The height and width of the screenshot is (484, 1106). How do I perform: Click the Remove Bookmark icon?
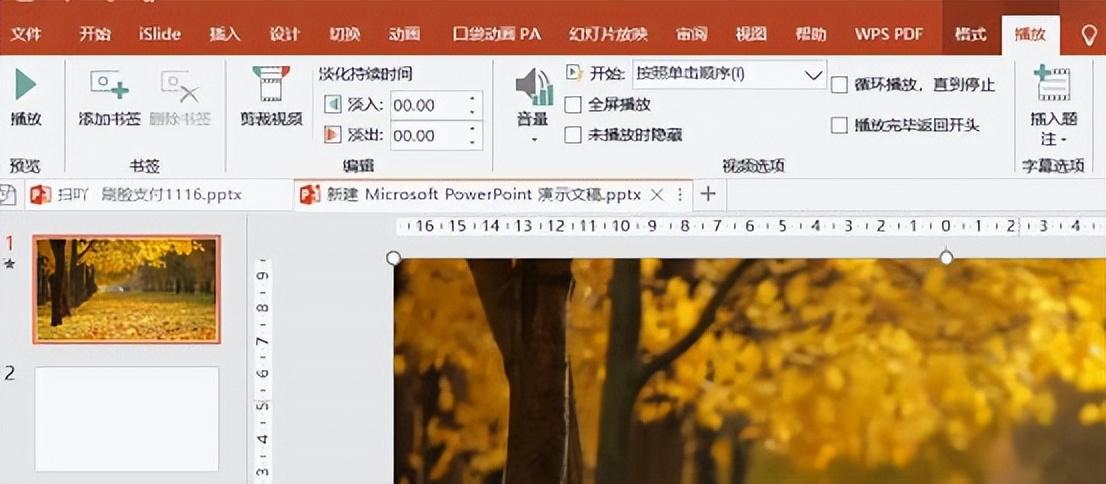[180, 86]
